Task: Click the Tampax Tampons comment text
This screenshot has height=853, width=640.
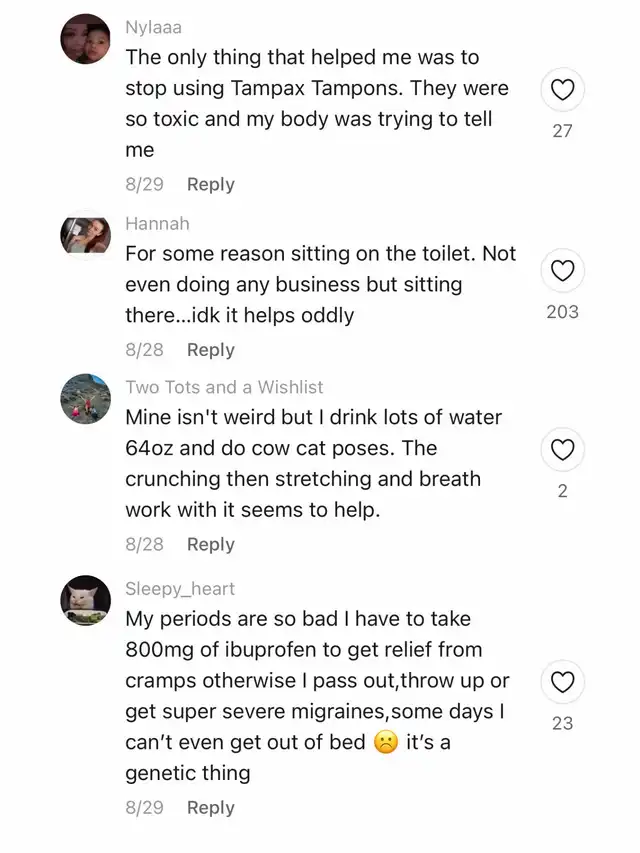Action: point(316,103)
